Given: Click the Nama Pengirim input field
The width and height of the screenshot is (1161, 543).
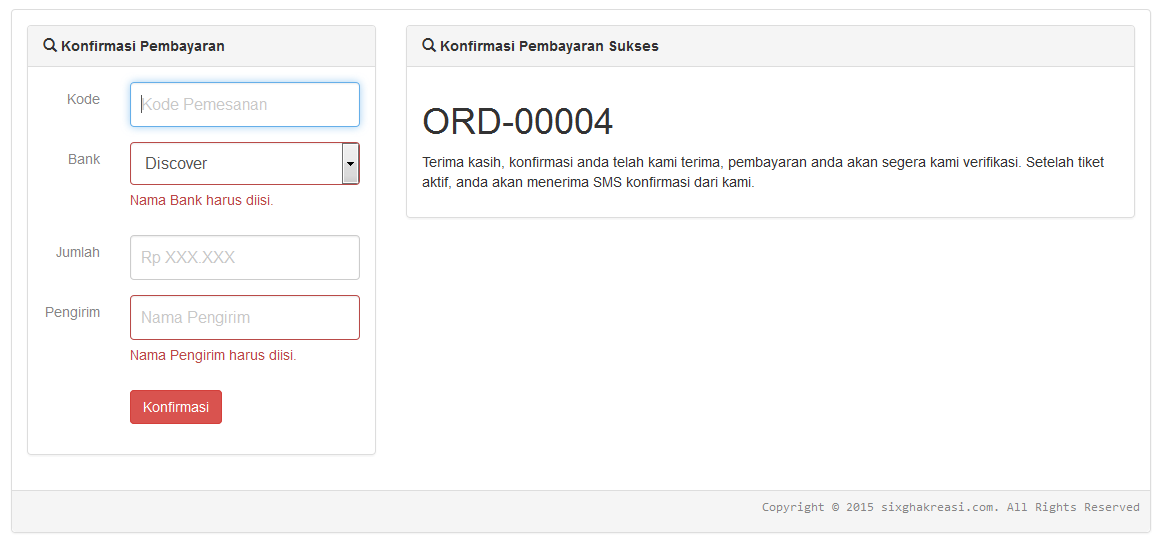Looking at the screenshot, I should [245, 318].
